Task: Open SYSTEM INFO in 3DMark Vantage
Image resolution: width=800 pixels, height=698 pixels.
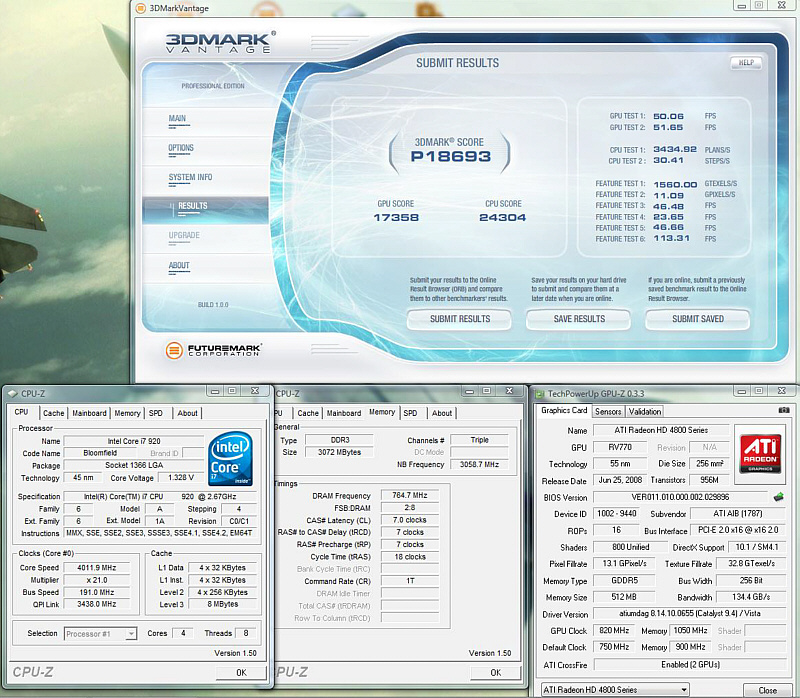Action: pos(190,178)
